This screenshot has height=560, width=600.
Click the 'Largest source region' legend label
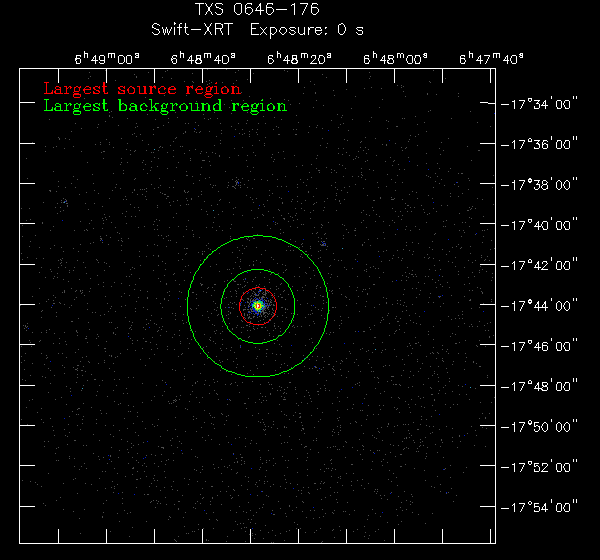[142, 89]
